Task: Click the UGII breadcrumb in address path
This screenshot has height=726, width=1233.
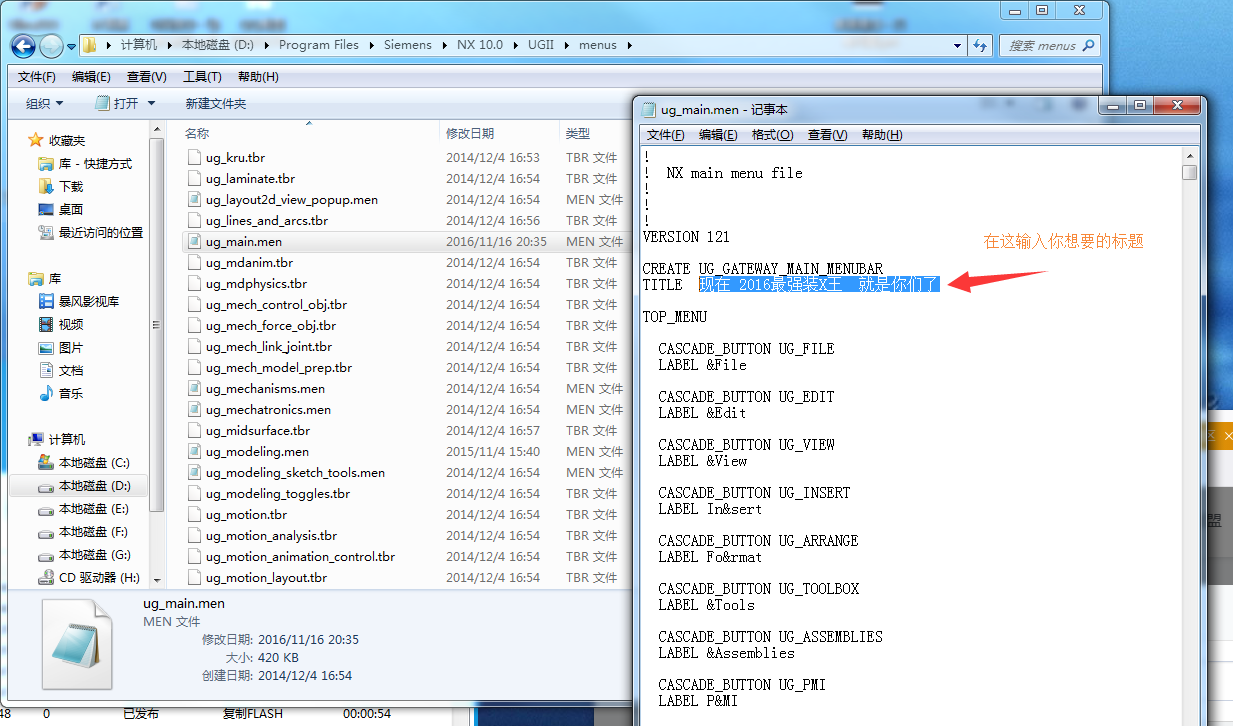Action: [x=541, y=45]
